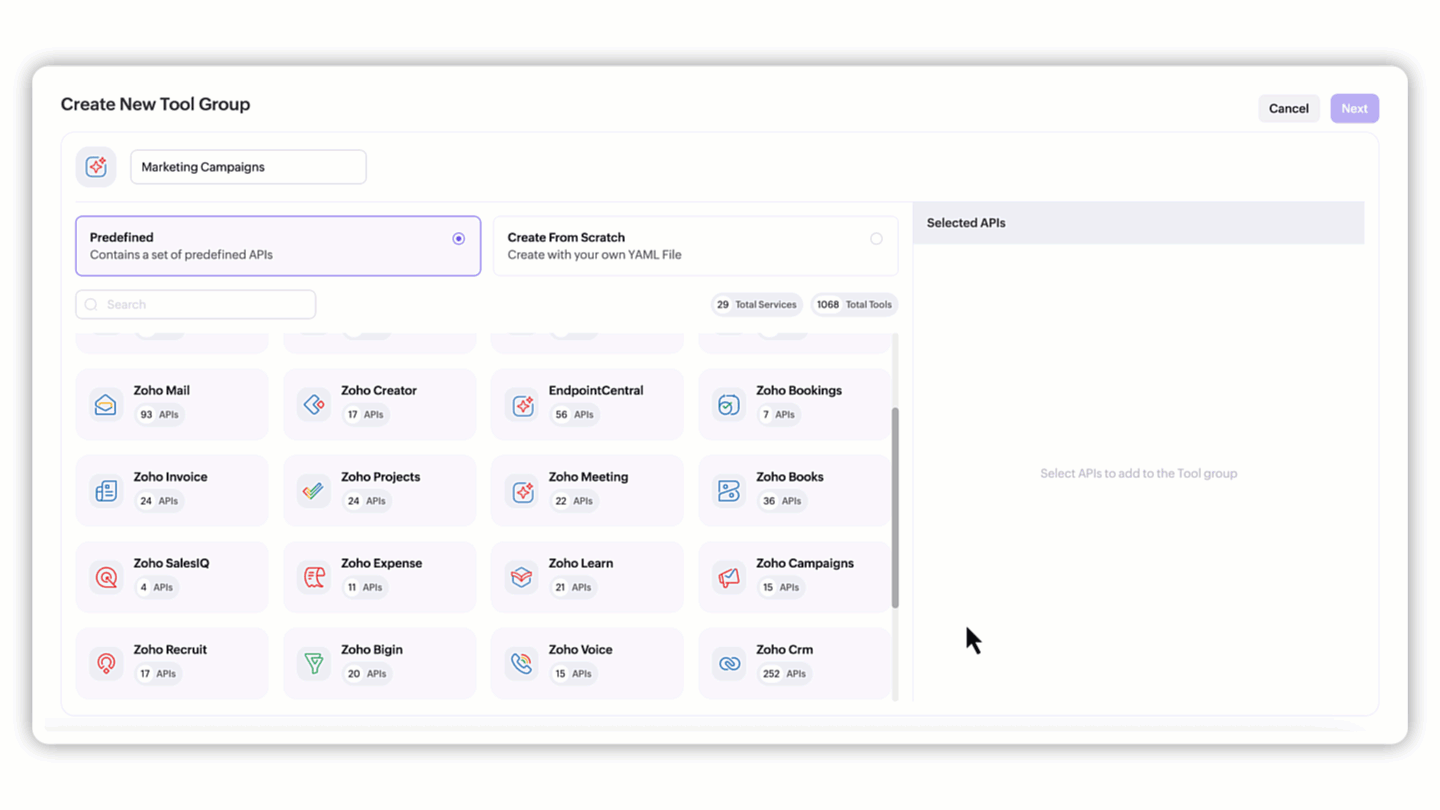Click the 15 APIs badge under Zoho Voice
Image resolution: width=1440 pixels, height=810 pixels.
pyautogui.click(x=573, y=673)
